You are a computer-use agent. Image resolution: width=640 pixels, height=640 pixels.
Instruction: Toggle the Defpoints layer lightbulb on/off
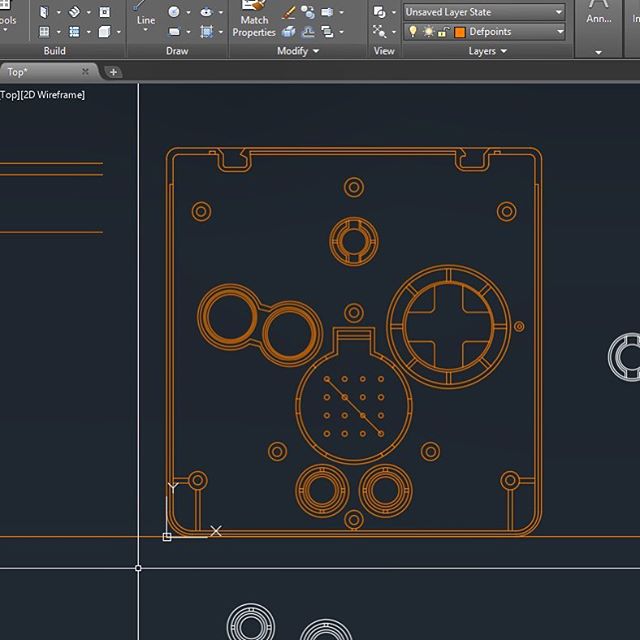point(412,32)
